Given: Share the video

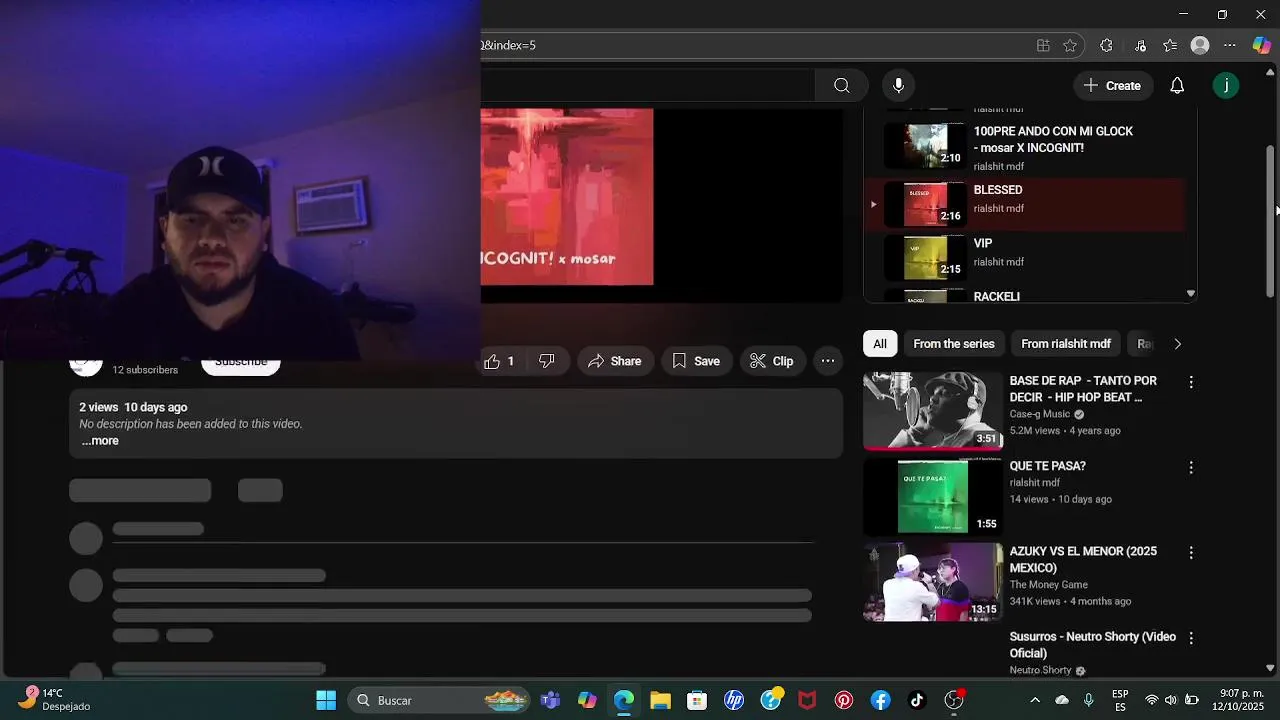Looking at the screenshot, I should pos(615,361).
